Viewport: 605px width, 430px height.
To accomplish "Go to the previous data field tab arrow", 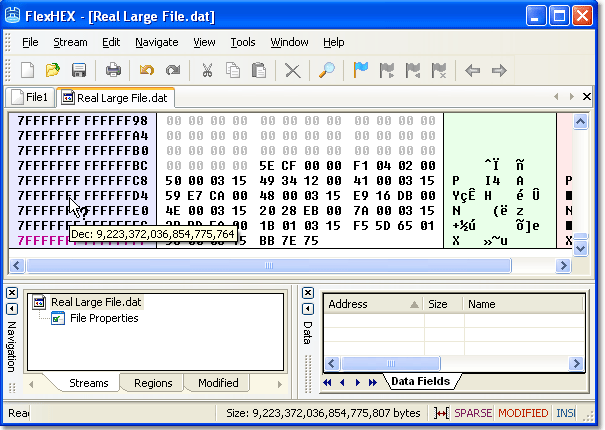I will (342, 383).
